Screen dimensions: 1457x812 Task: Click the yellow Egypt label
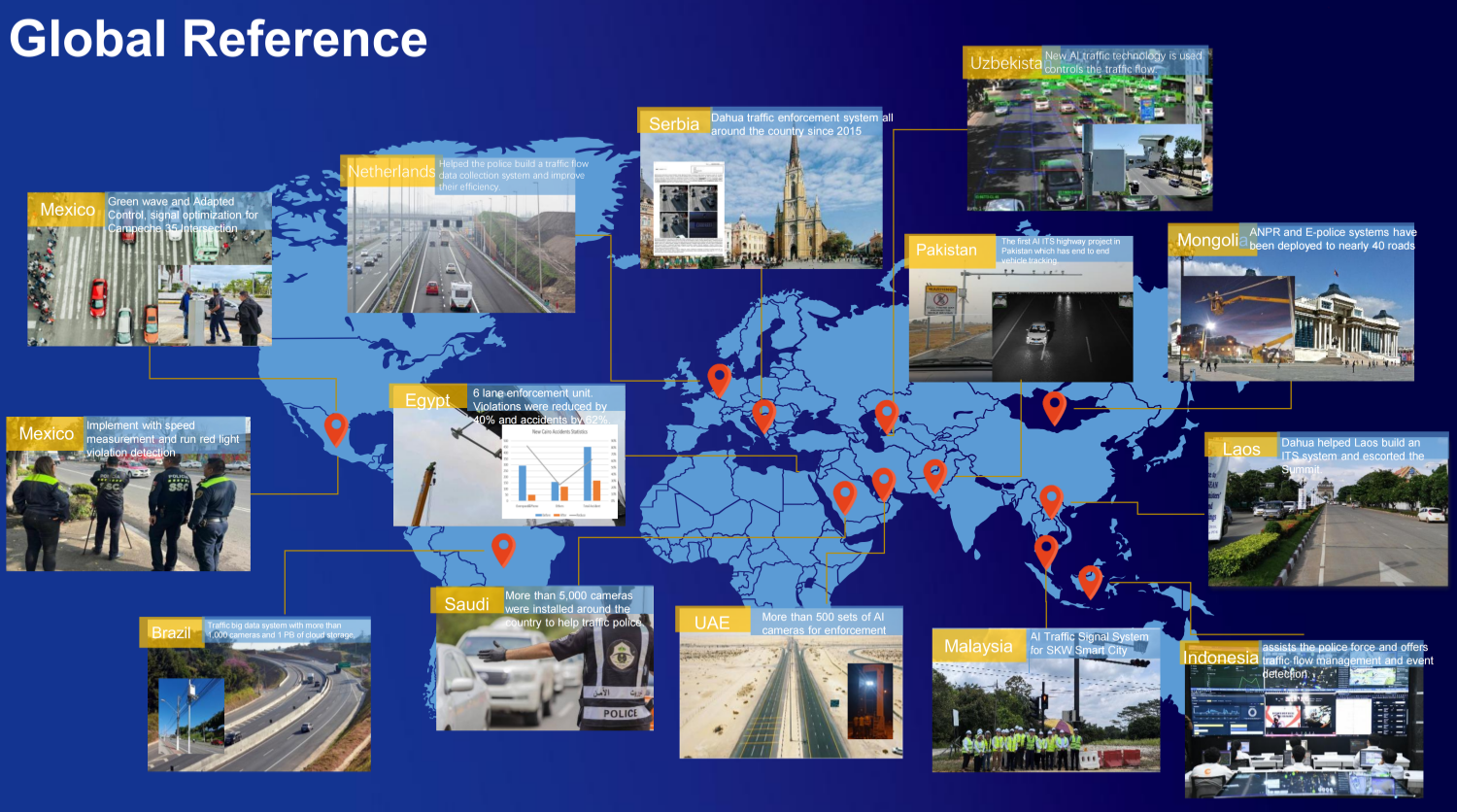click(429, 399)
